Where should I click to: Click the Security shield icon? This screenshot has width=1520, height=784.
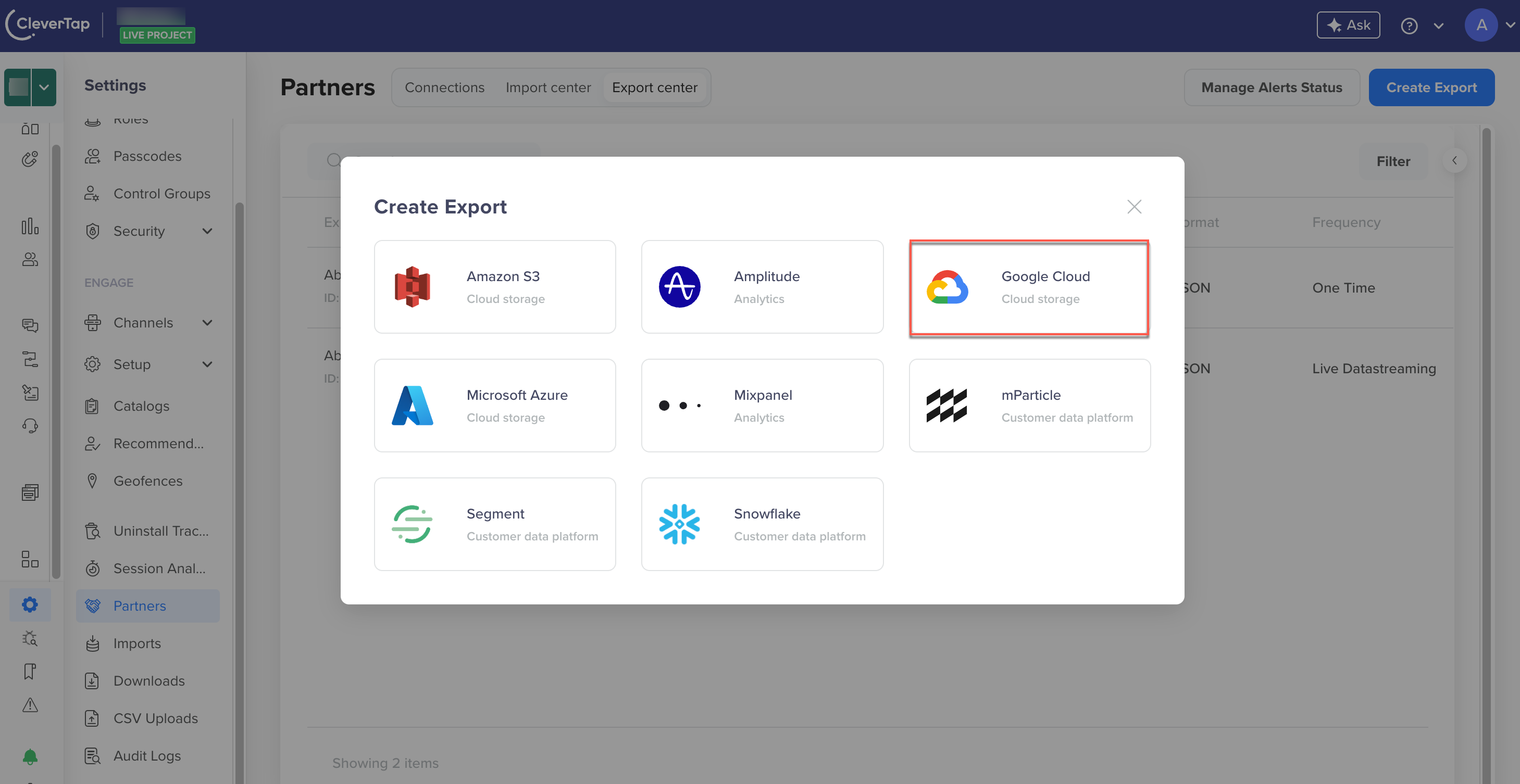(x=92, y=231)
